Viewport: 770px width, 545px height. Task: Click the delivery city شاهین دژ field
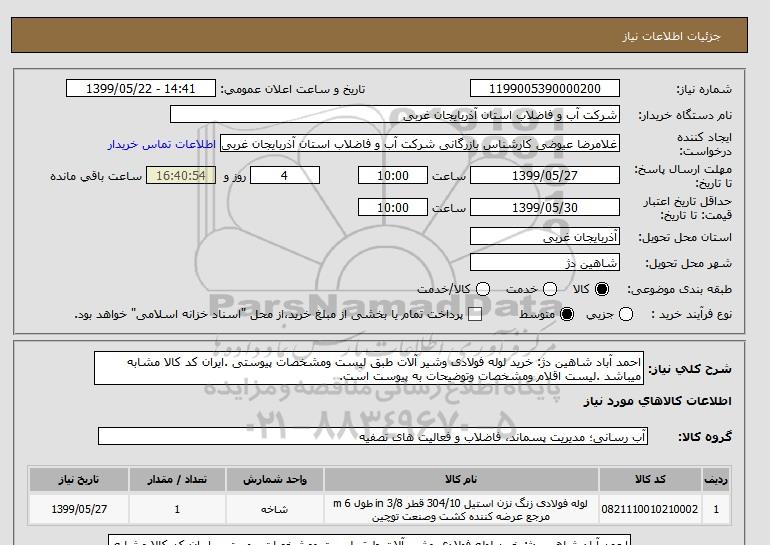pos(545,263)
